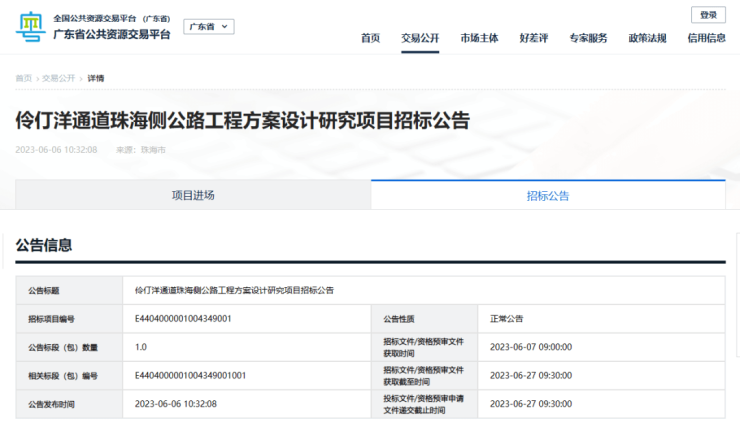This screenshot has height=436, width=740.
Task: Click the 详情 breadcrumb item
Action: (96, 77)
